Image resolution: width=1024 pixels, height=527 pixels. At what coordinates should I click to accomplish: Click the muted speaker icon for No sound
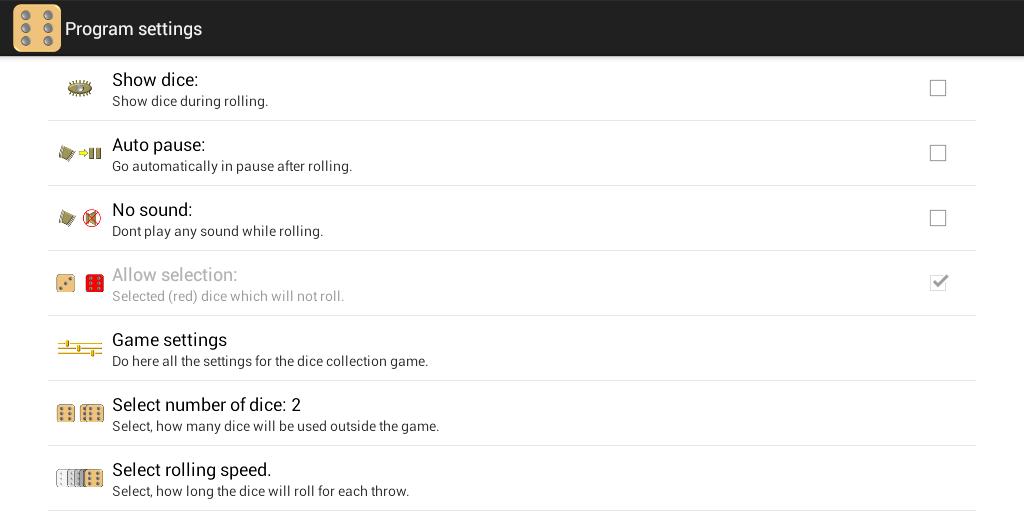pyautogui.click(x=92, y=218)
